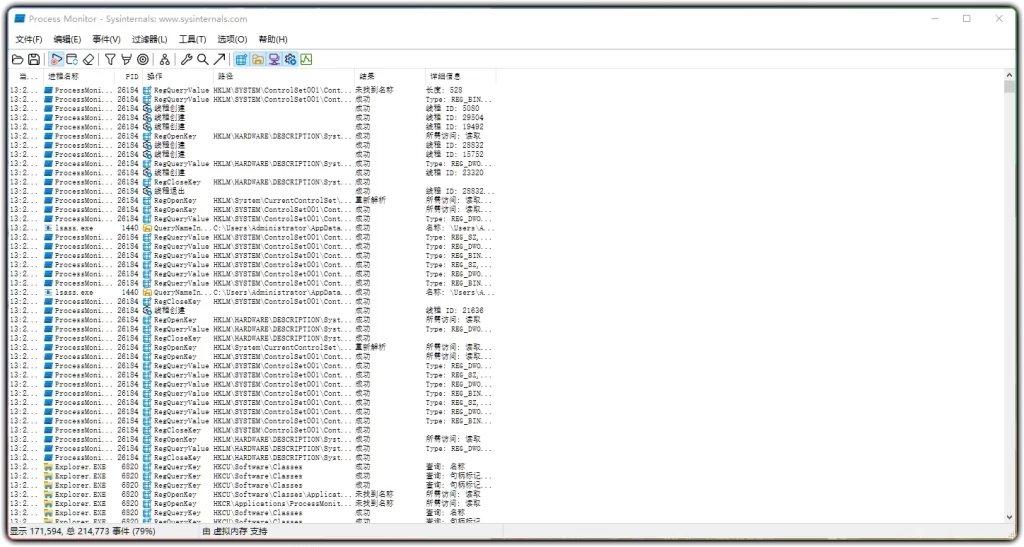The height and width of the screenshot is (547, 1024).
Task: Open the filter dialog via funnel icon
Action: click(110, 59)
